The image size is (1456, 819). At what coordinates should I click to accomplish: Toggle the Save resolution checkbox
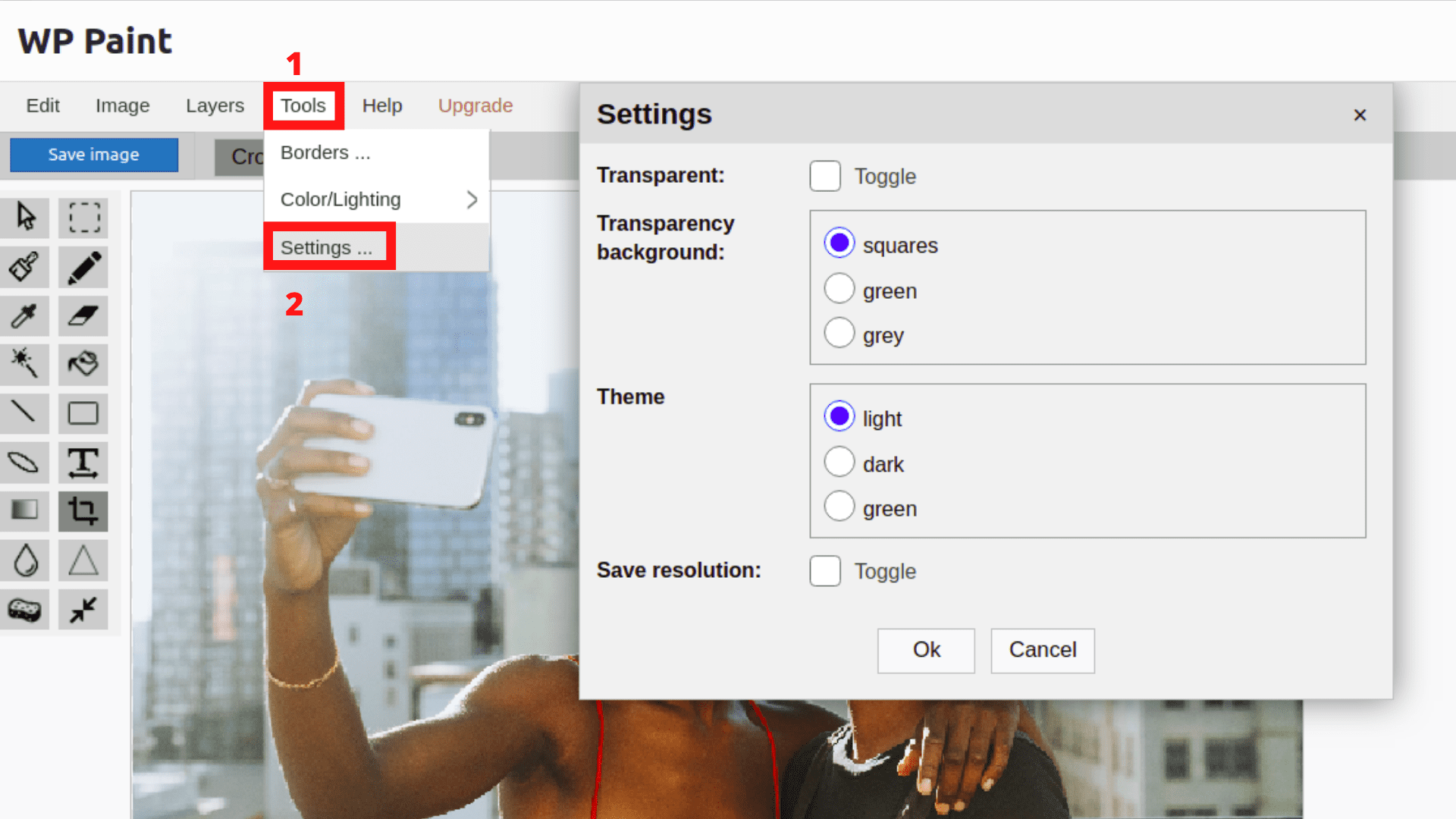click(x=824, y=571)
